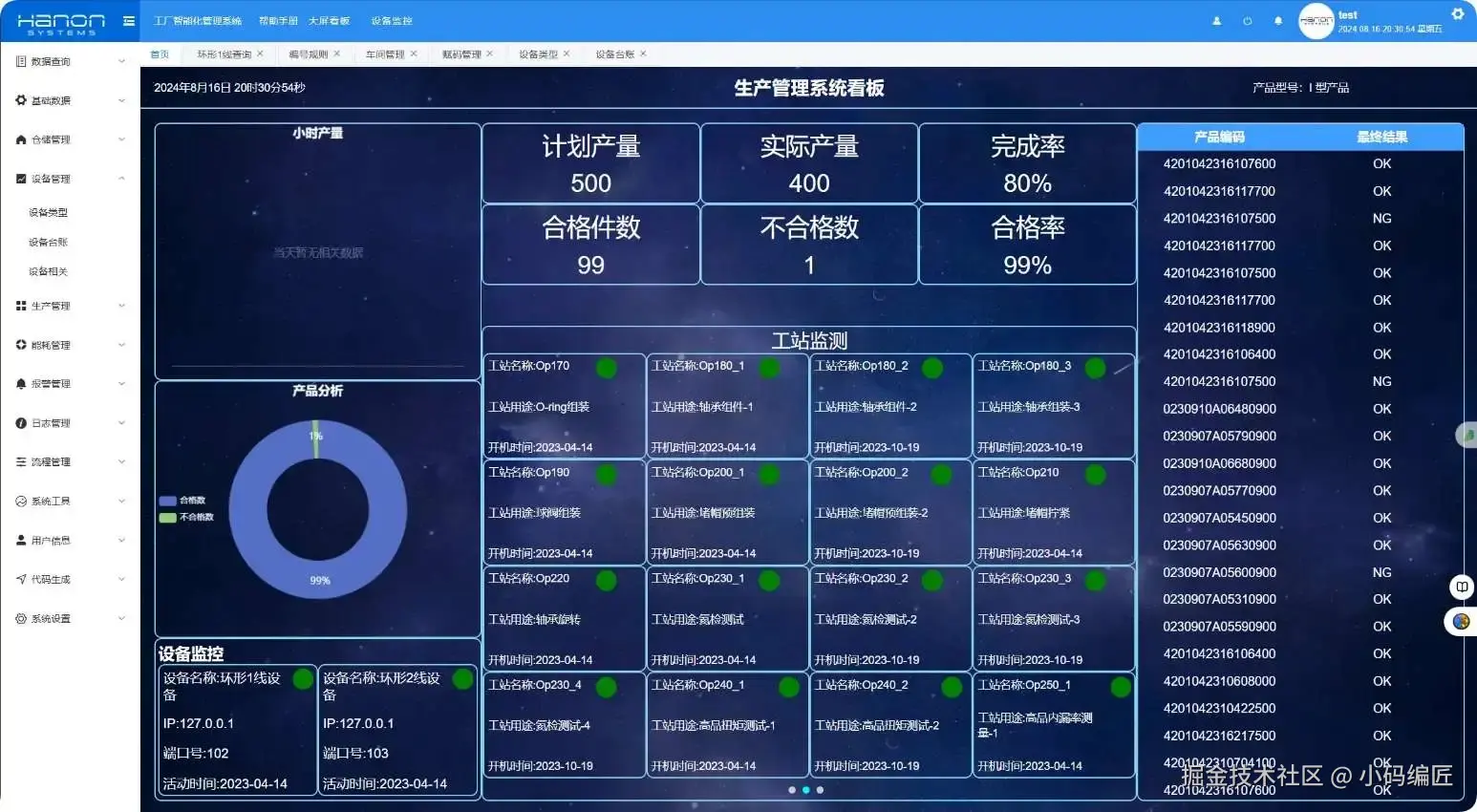Open the settings gear in top-right corner
This screenshot has height=812, width=1477.
[1457, 13]
